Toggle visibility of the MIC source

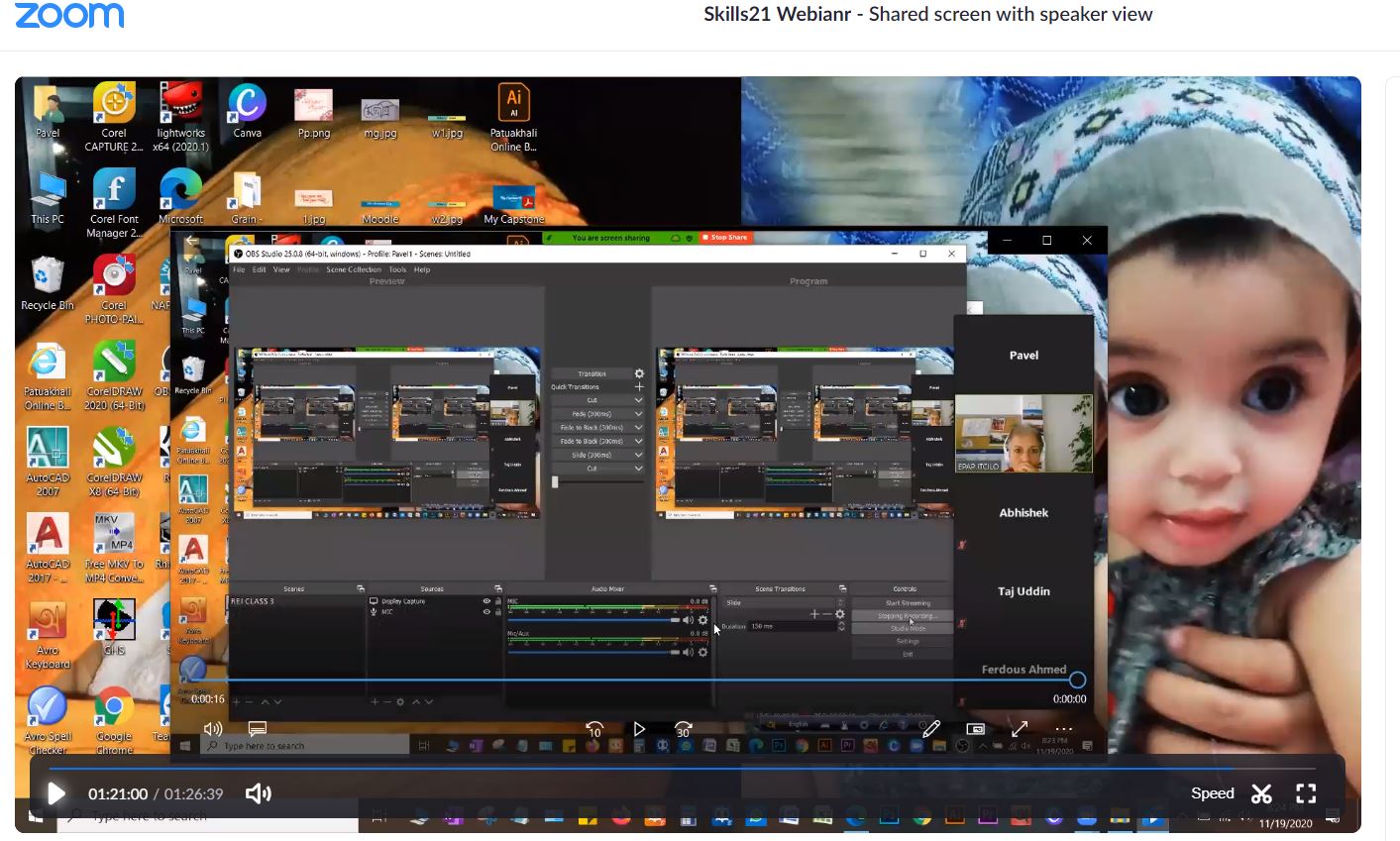[x=486, y=612]
